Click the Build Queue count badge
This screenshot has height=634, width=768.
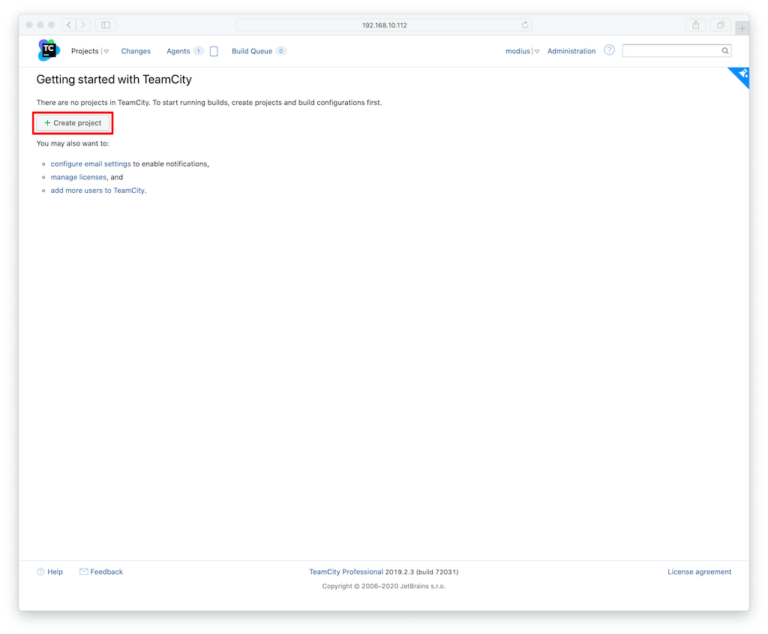click(x=281, y=51)
